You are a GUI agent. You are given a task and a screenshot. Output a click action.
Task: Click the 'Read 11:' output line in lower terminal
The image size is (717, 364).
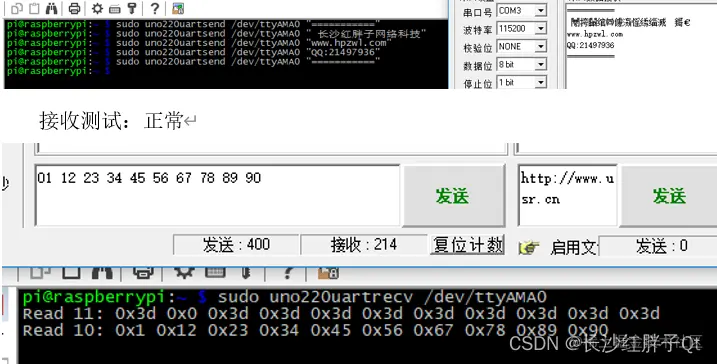[341, 314]
